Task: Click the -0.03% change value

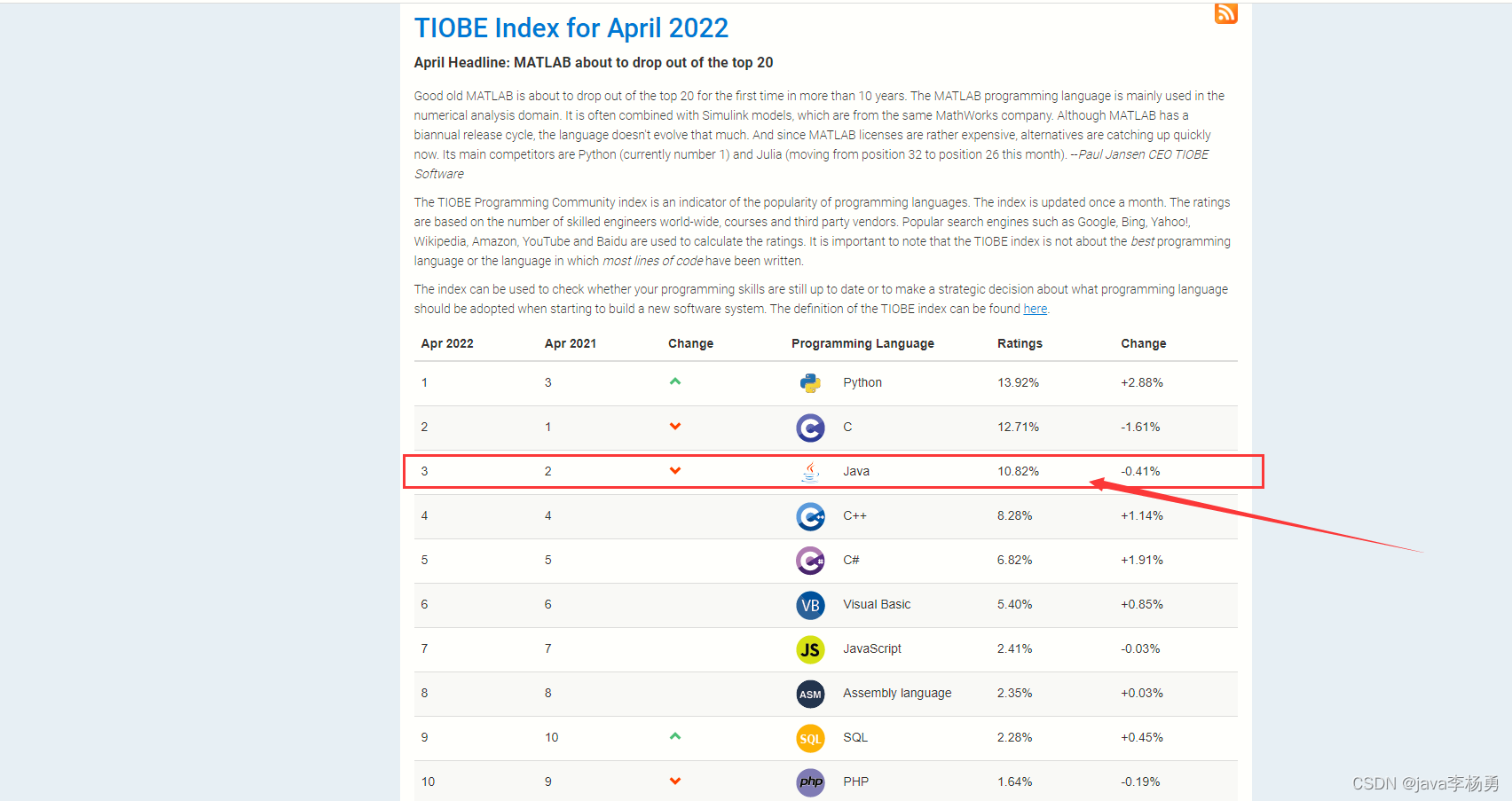Action: [1140, 648]
